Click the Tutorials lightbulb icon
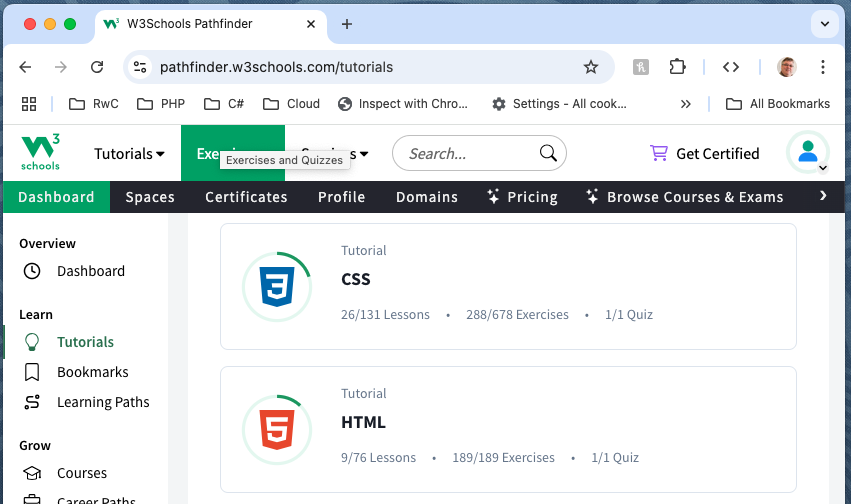The height and width of the screenshot is (504, 851). coord(32,342)
